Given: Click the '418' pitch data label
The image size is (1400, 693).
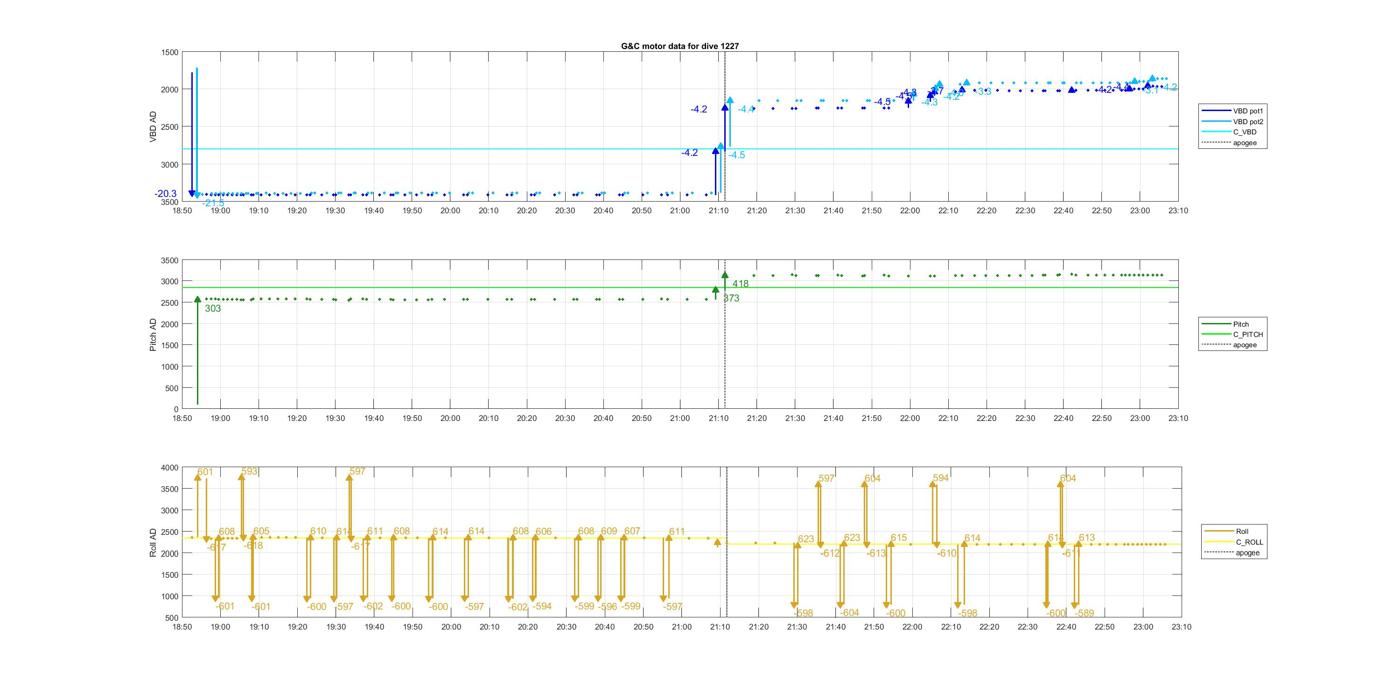Looking at the screenshot, I should (741, 285).
